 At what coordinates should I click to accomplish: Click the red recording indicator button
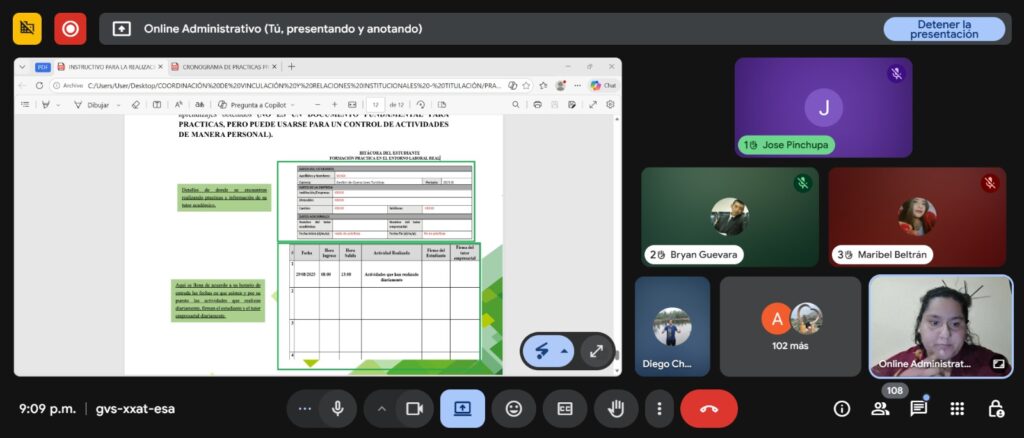70,29
